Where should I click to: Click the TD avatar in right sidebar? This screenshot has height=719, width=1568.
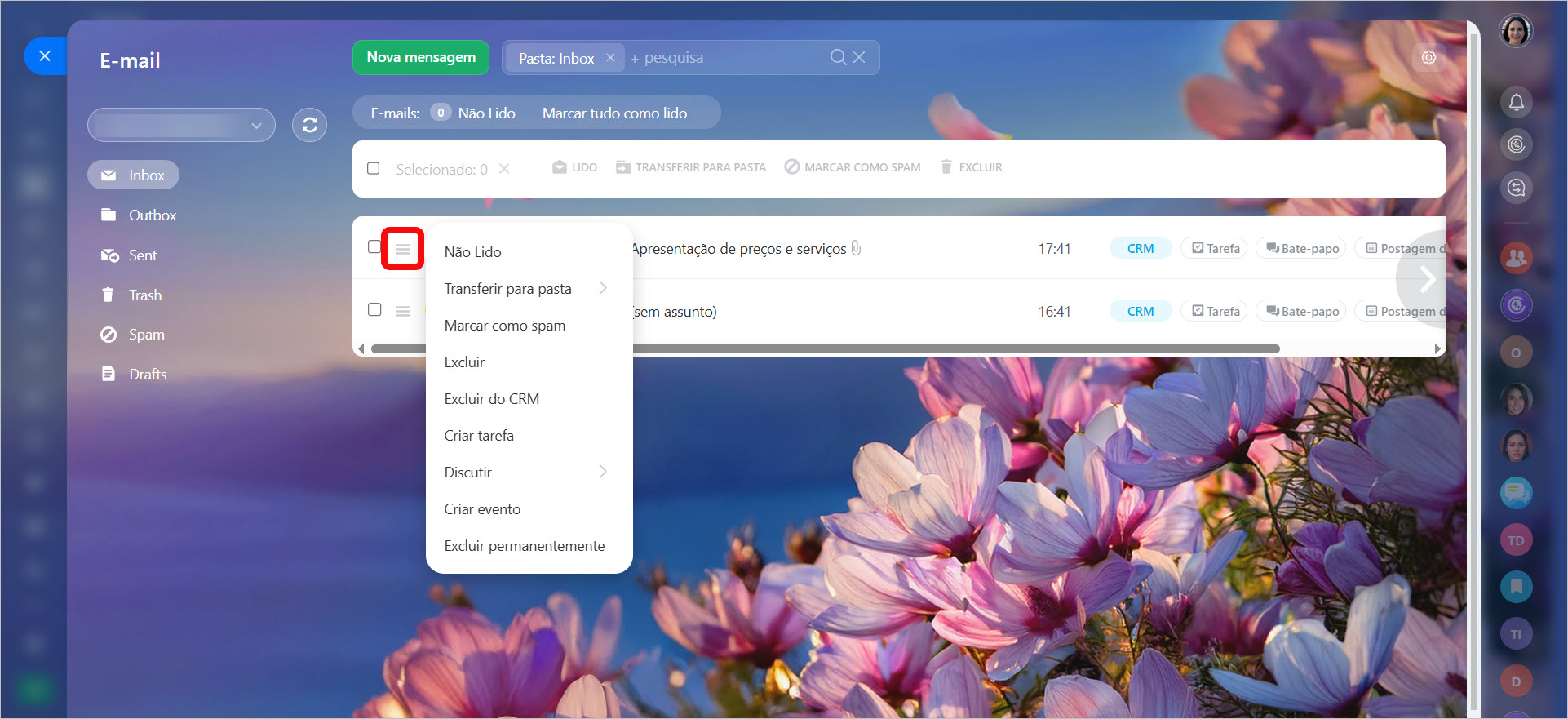1516,539
